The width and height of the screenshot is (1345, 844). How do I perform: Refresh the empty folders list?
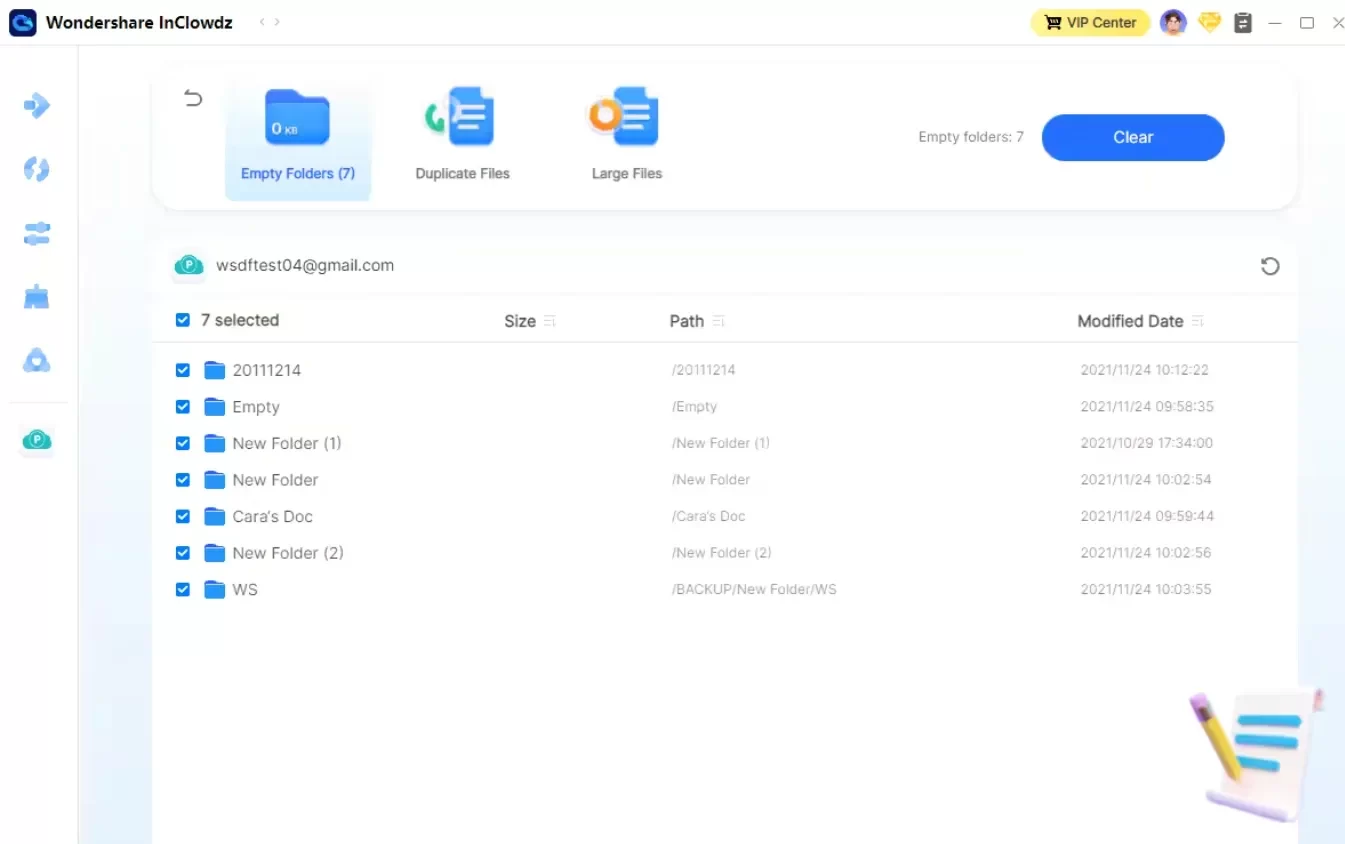click(1270, 266)
